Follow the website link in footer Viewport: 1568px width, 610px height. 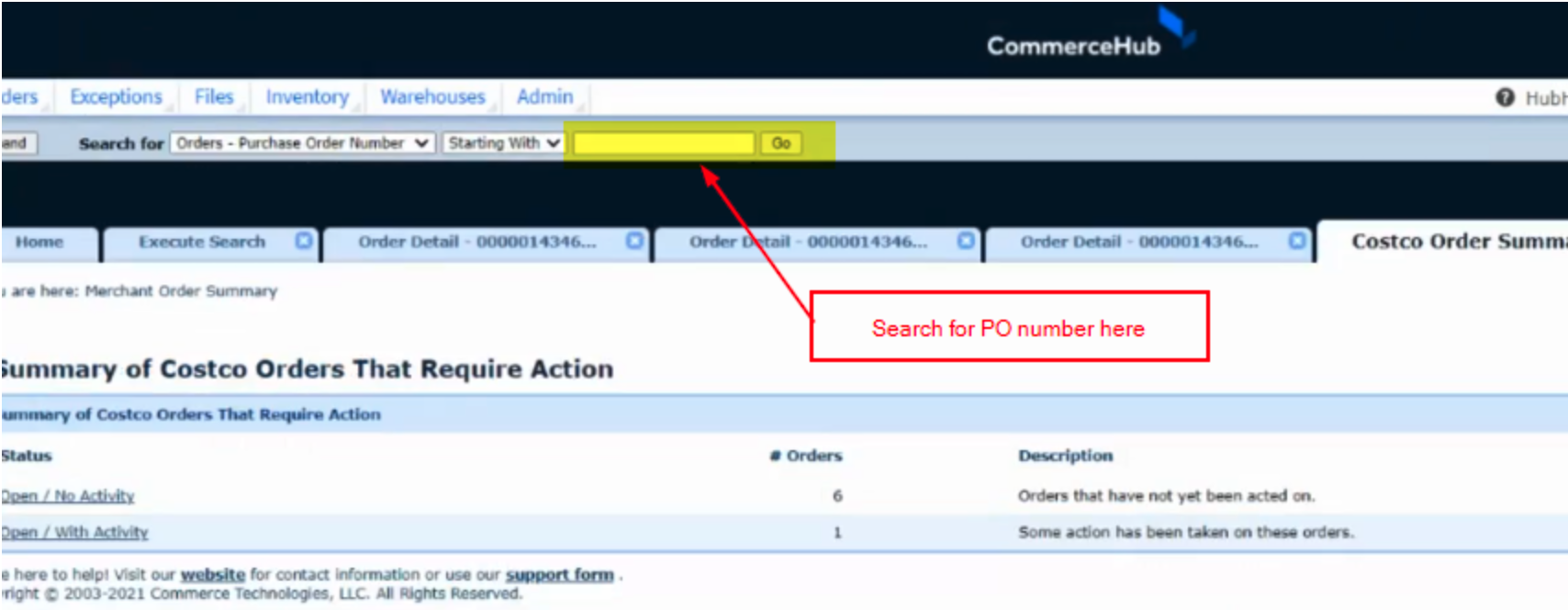tap(213, 575)
